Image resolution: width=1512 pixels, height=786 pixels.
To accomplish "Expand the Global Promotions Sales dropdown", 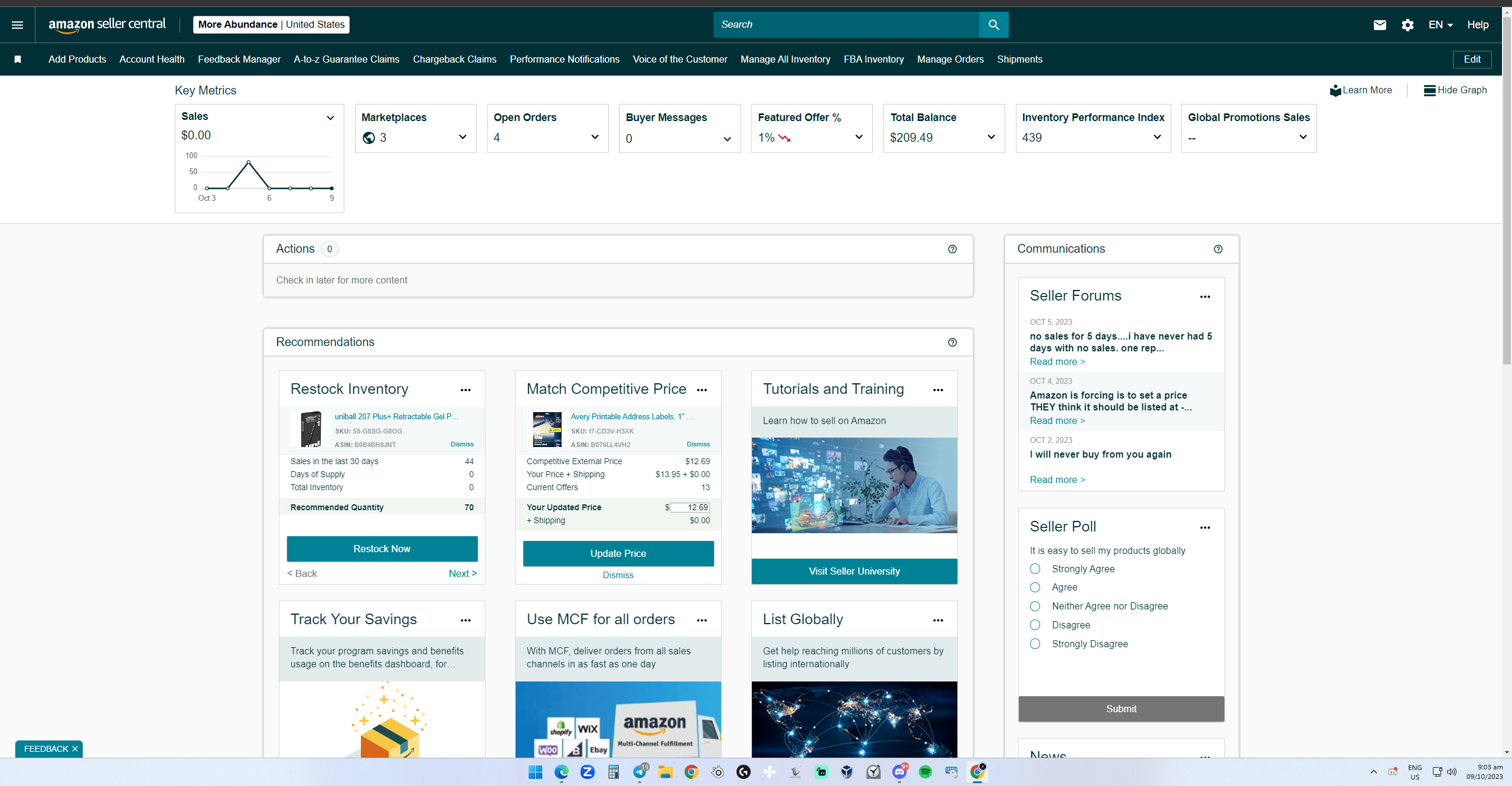I will (x=1303, y=137).
